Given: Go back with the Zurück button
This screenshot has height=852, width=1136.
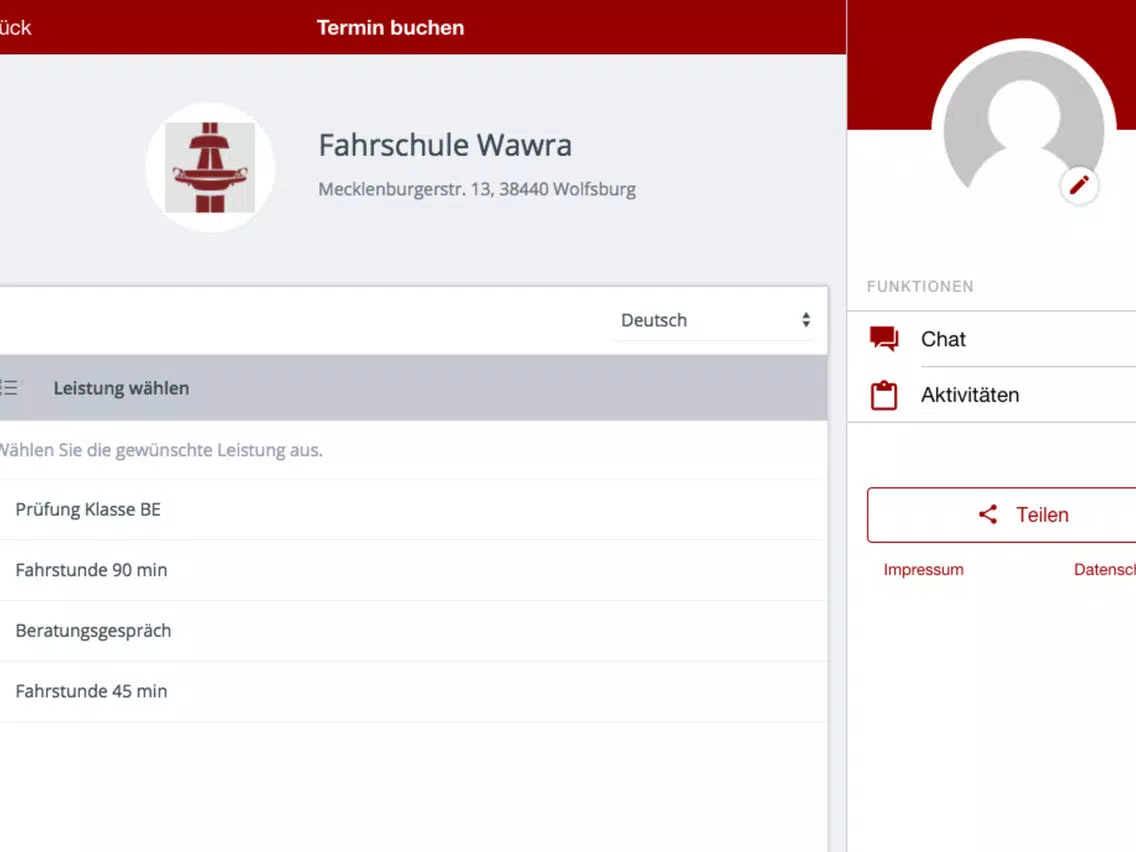Looking at the screenshot, I should click(x=15, y=28).
